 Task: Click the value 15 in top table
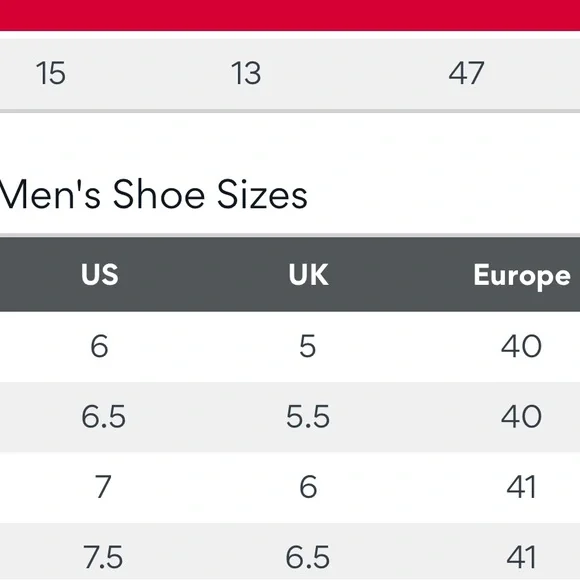[x=51, y=73]
